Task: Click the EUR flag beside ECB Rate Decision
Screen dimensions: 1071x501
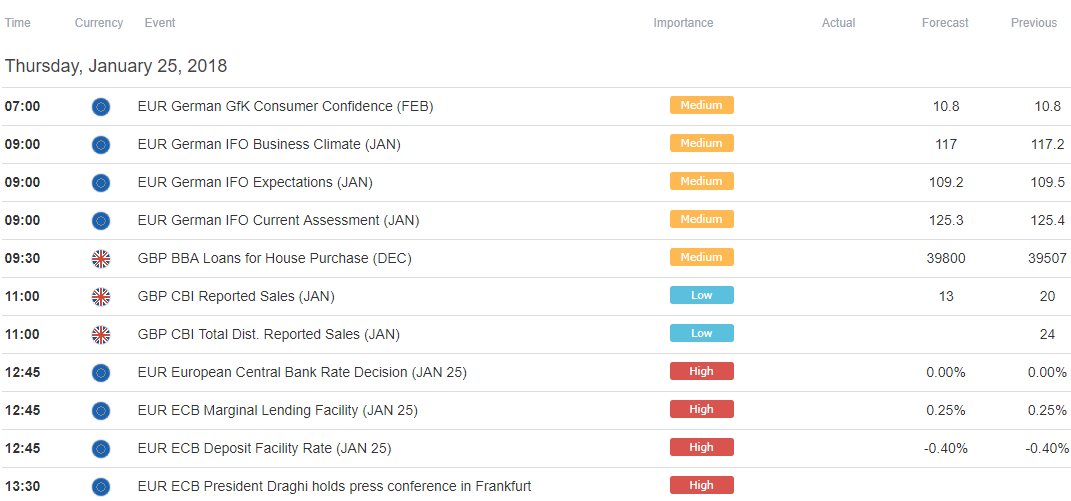Action: (x=100, y=373)
